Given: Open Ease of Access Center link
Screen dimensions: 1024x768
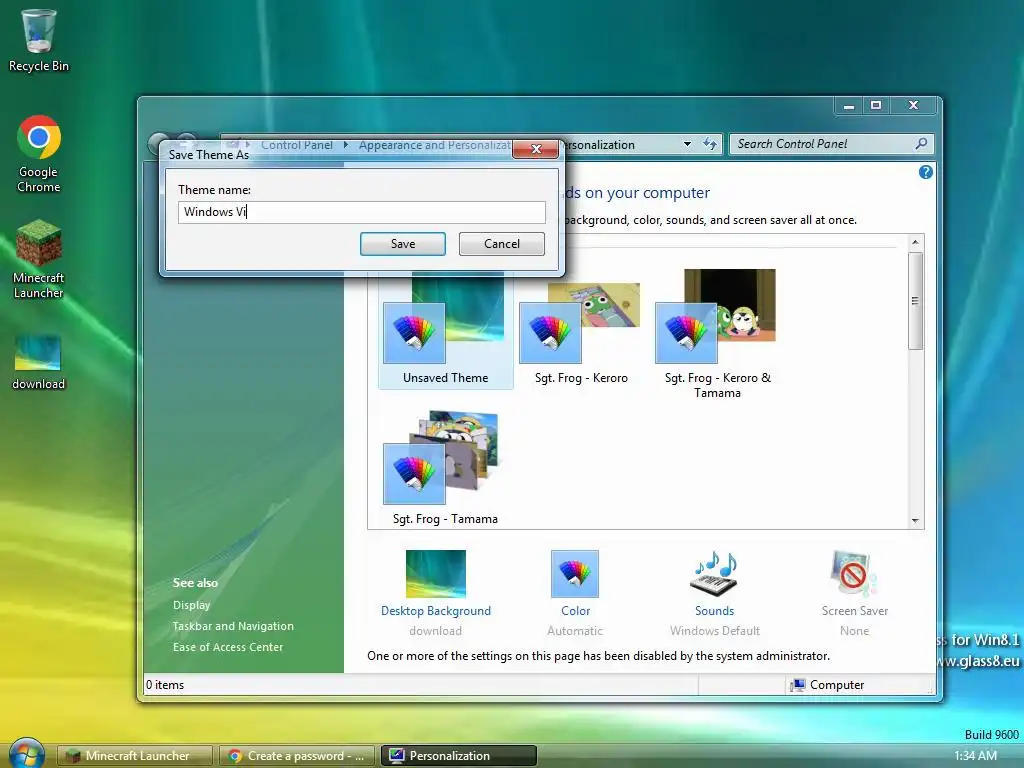Looking at the screenshot, I should coord(228,647).
